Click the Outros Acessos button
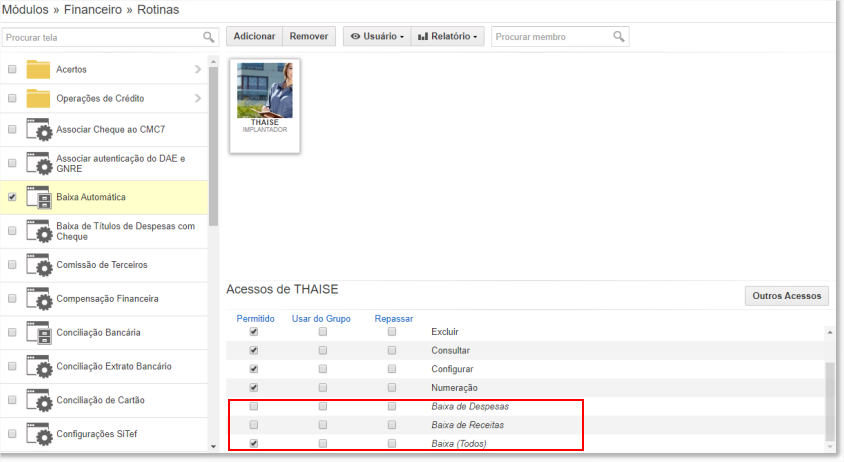The image size is (844, 462). (x=786, y=296)
